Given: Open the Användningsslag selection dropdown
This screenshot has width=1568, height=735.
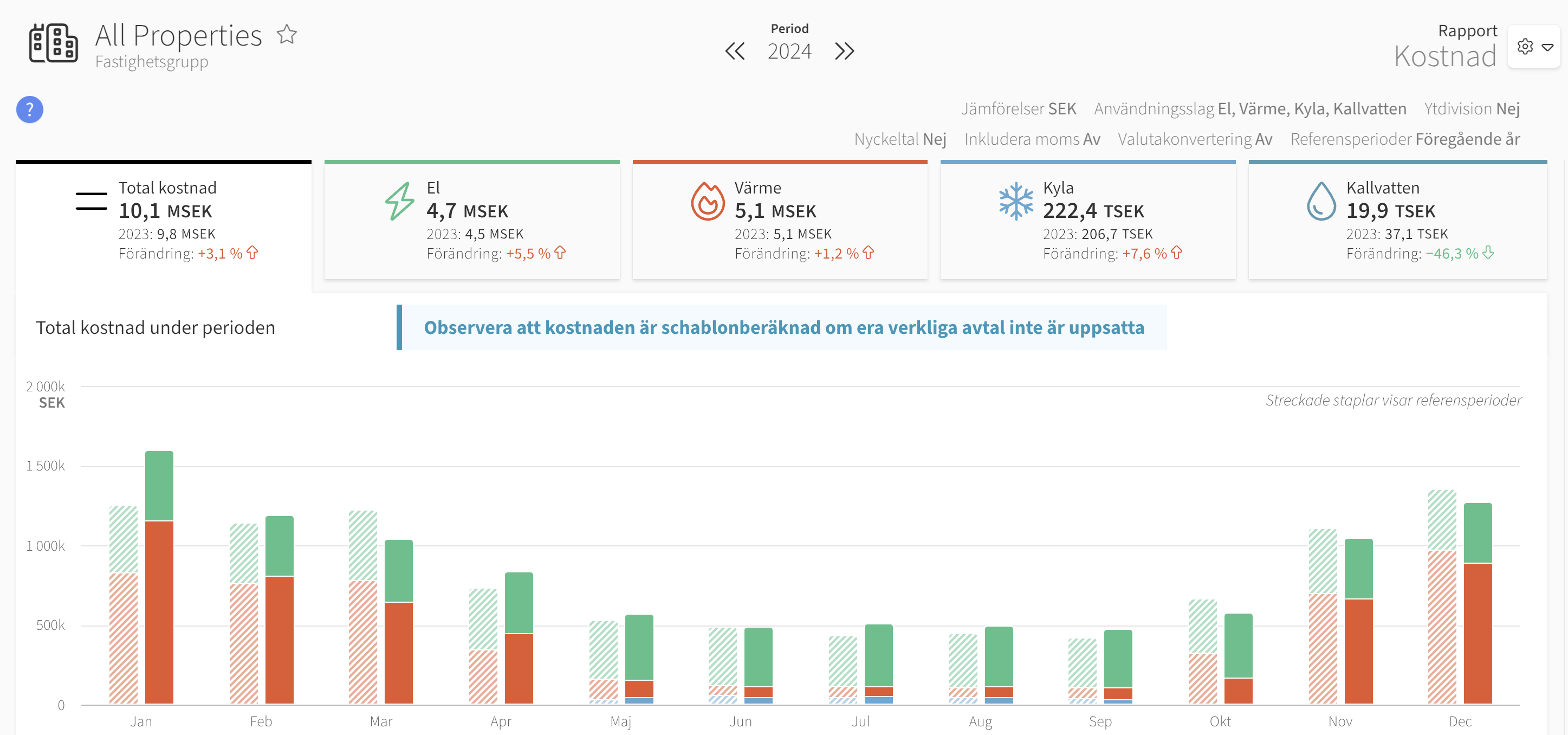Looking at the screenshot, I should pos(1249,109).
